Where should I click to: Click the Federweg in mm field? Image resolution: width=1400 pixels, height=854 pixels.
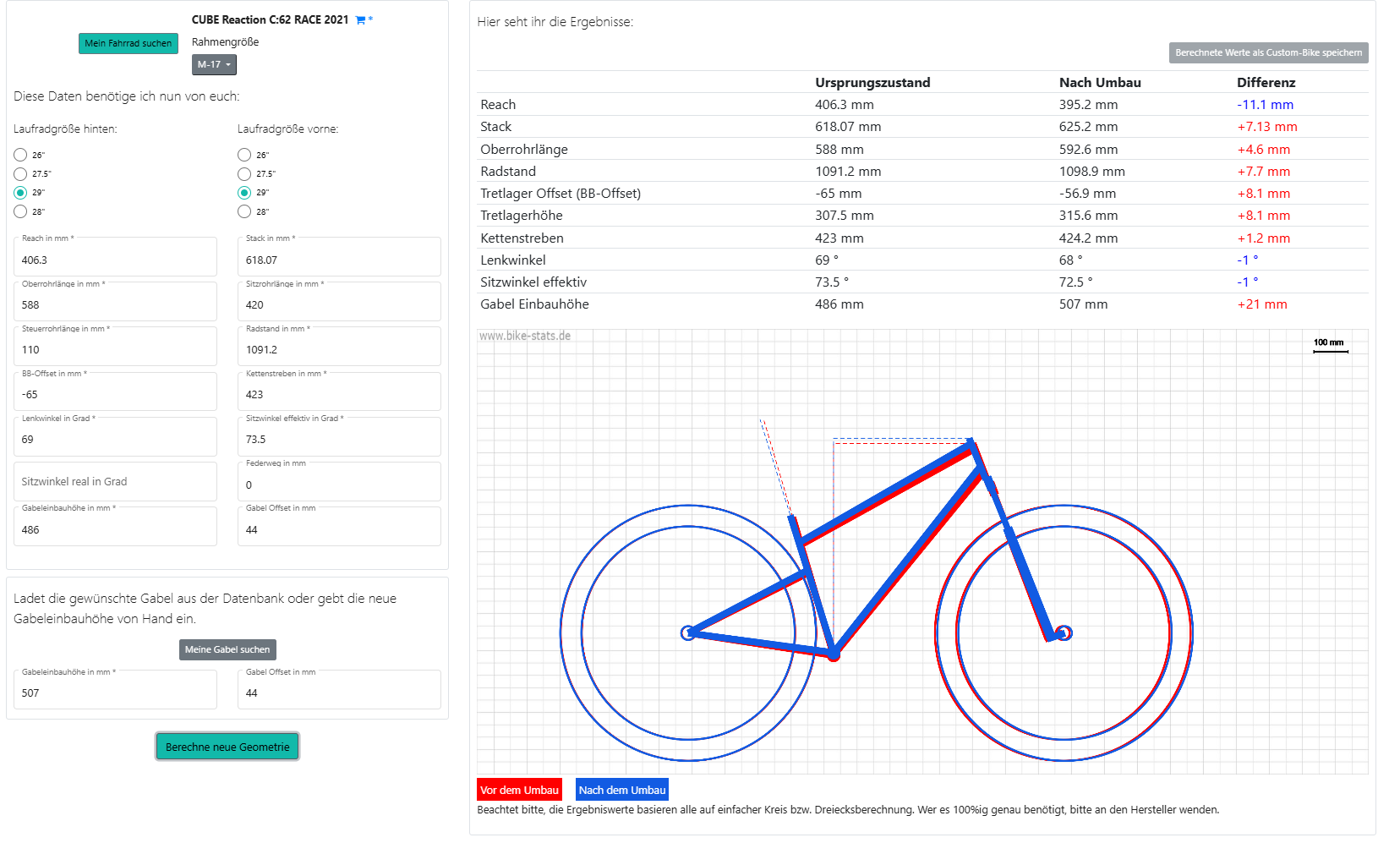click(x=339, y=484)
